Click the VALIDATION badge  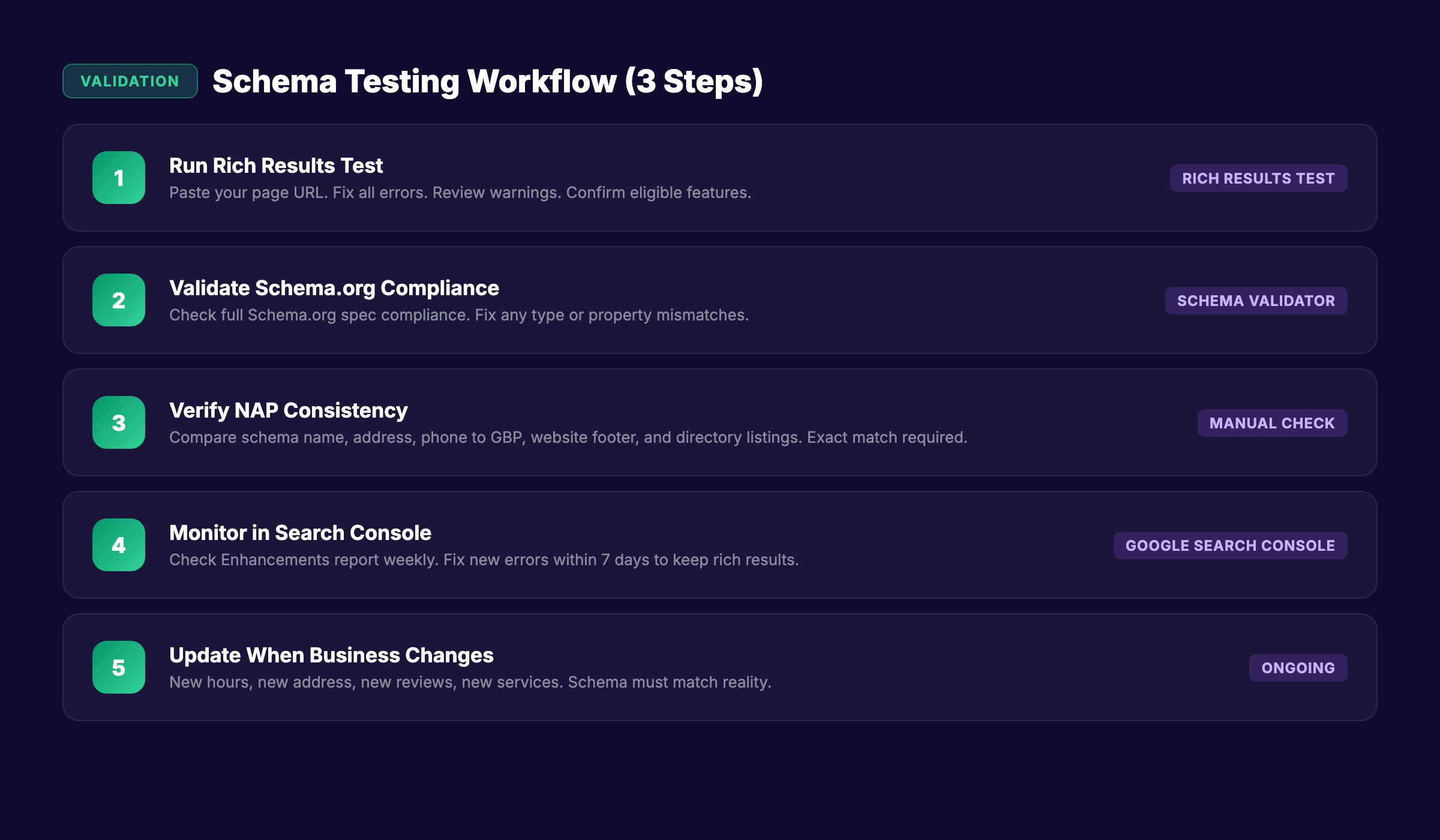point(130,81)
